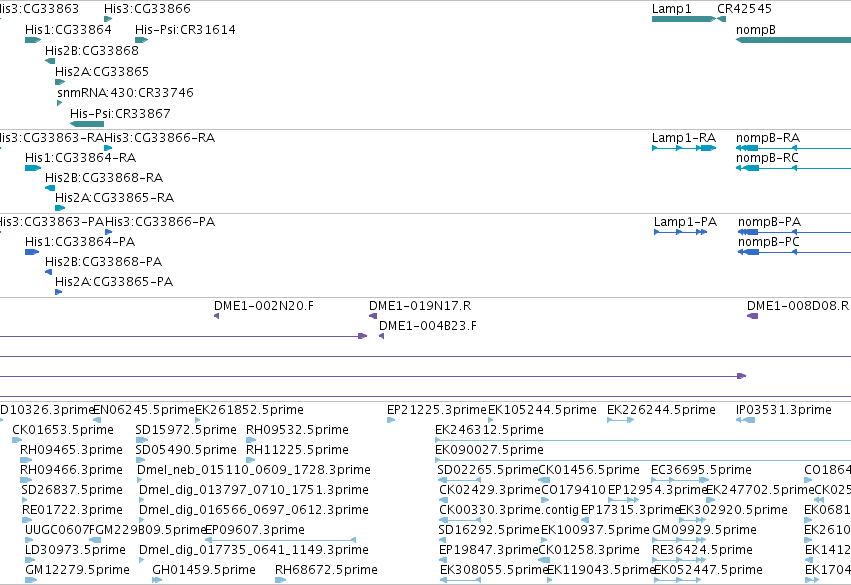Click the EK226244.5prime EST glyph
The width and height of the screenshot is (851, 585).
click(x=620, y=420)
